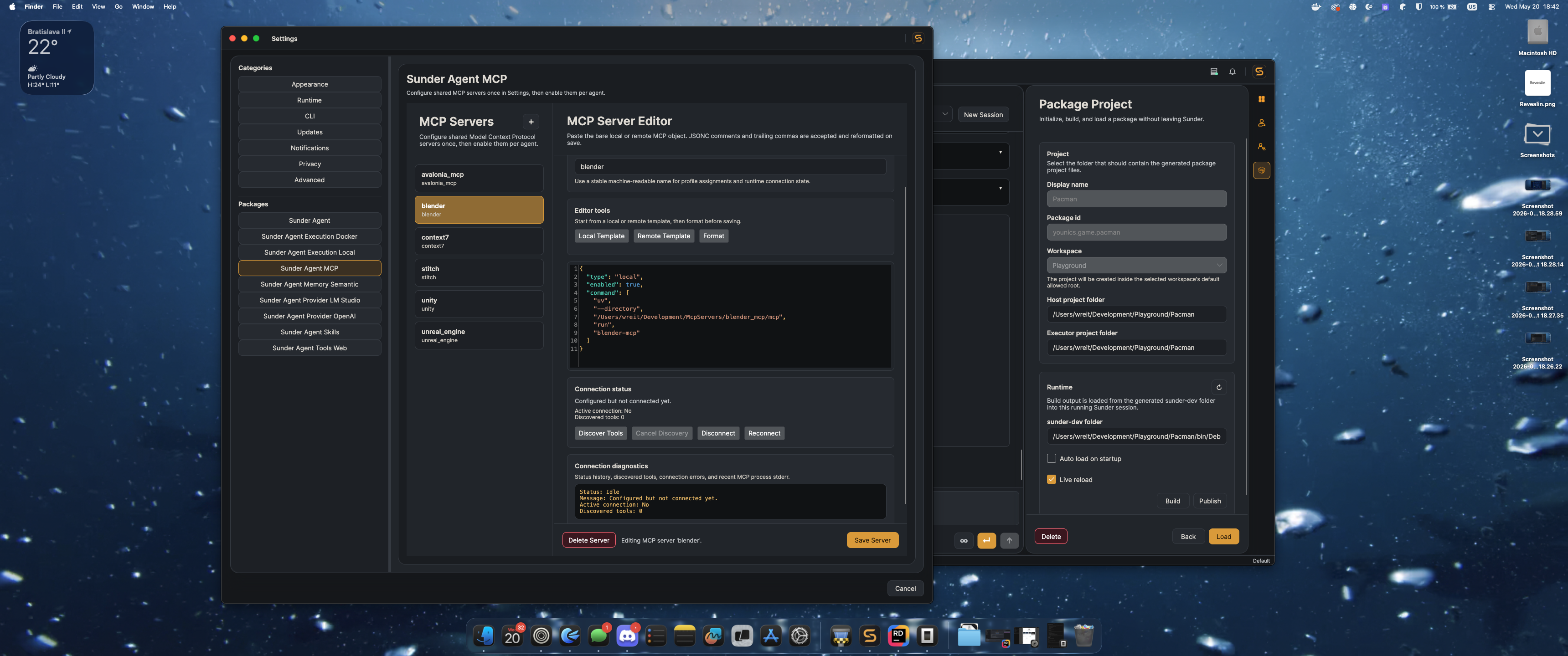This screenshot has width=1568, height=656.
Task: Open Sunder app in the Dock
Action: pos(870,636)
